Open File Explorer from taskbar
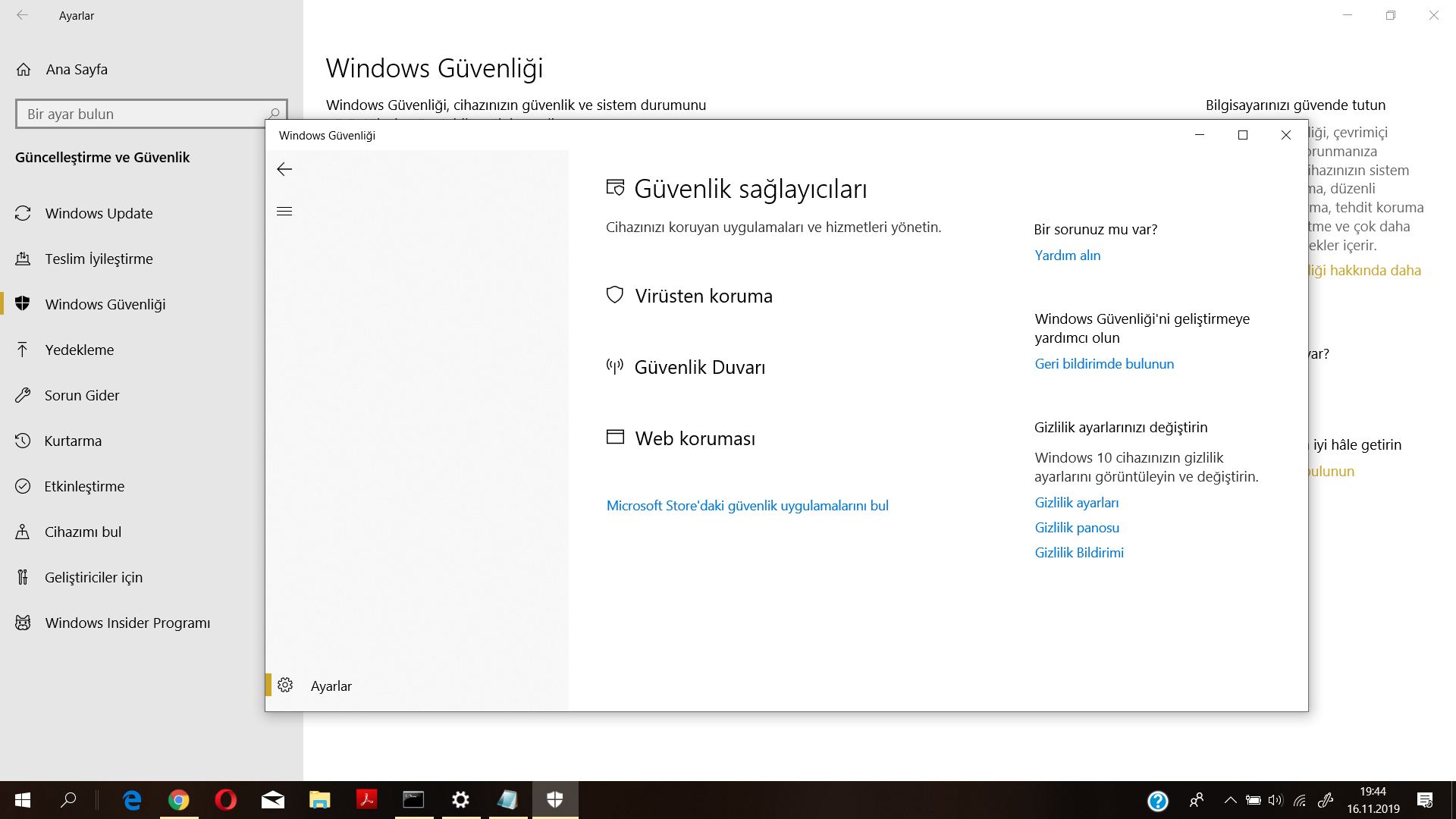 (320, 800)
